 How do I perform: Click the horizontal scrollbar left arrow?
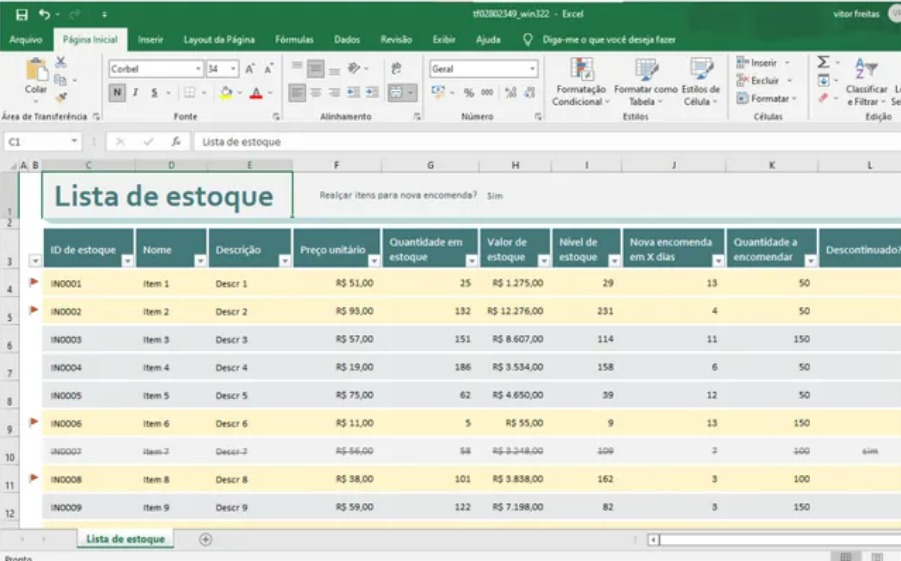tap(653, 540)
